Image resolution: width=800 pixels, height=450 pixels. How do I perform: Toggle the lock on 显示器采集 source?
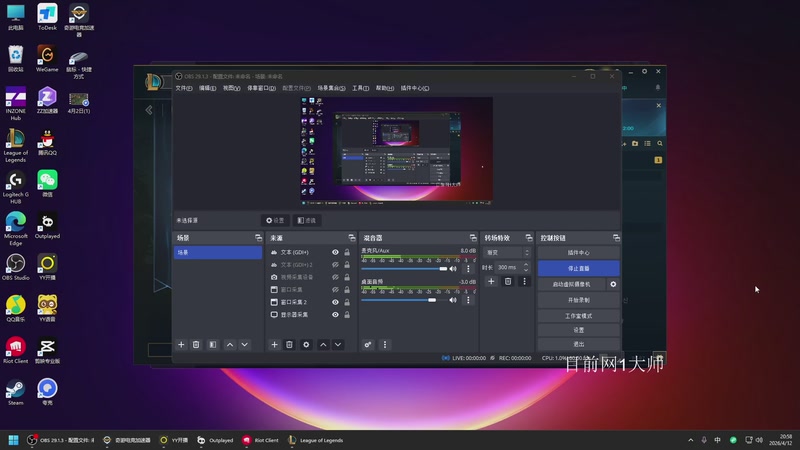(347, 314)
